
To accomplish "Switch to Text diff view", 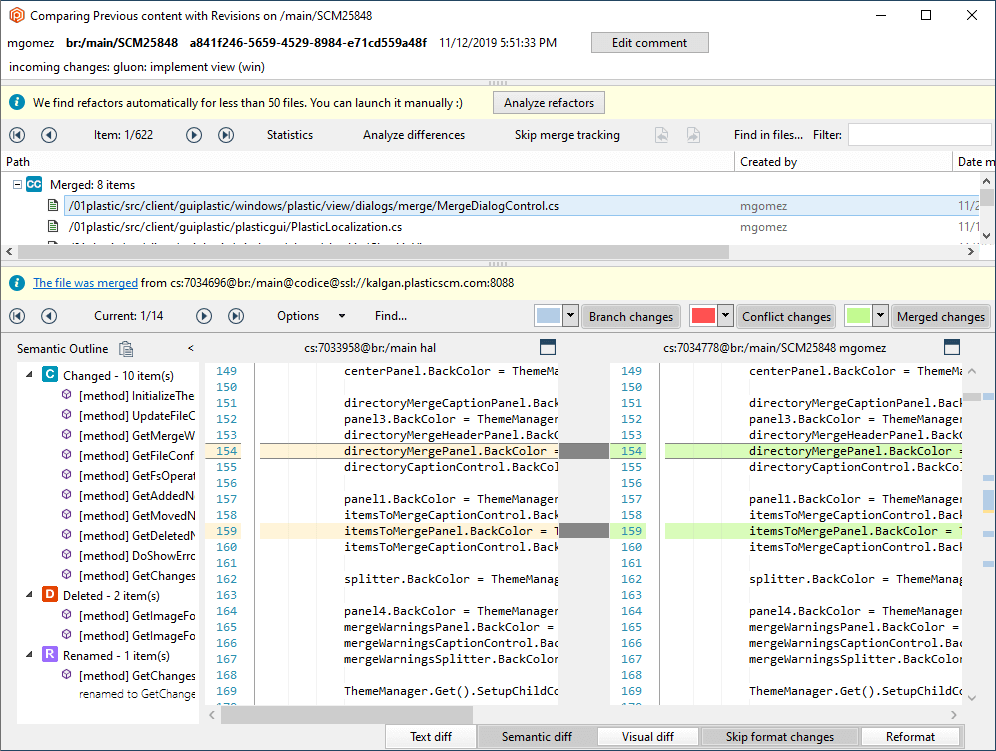I will [431, 736].
